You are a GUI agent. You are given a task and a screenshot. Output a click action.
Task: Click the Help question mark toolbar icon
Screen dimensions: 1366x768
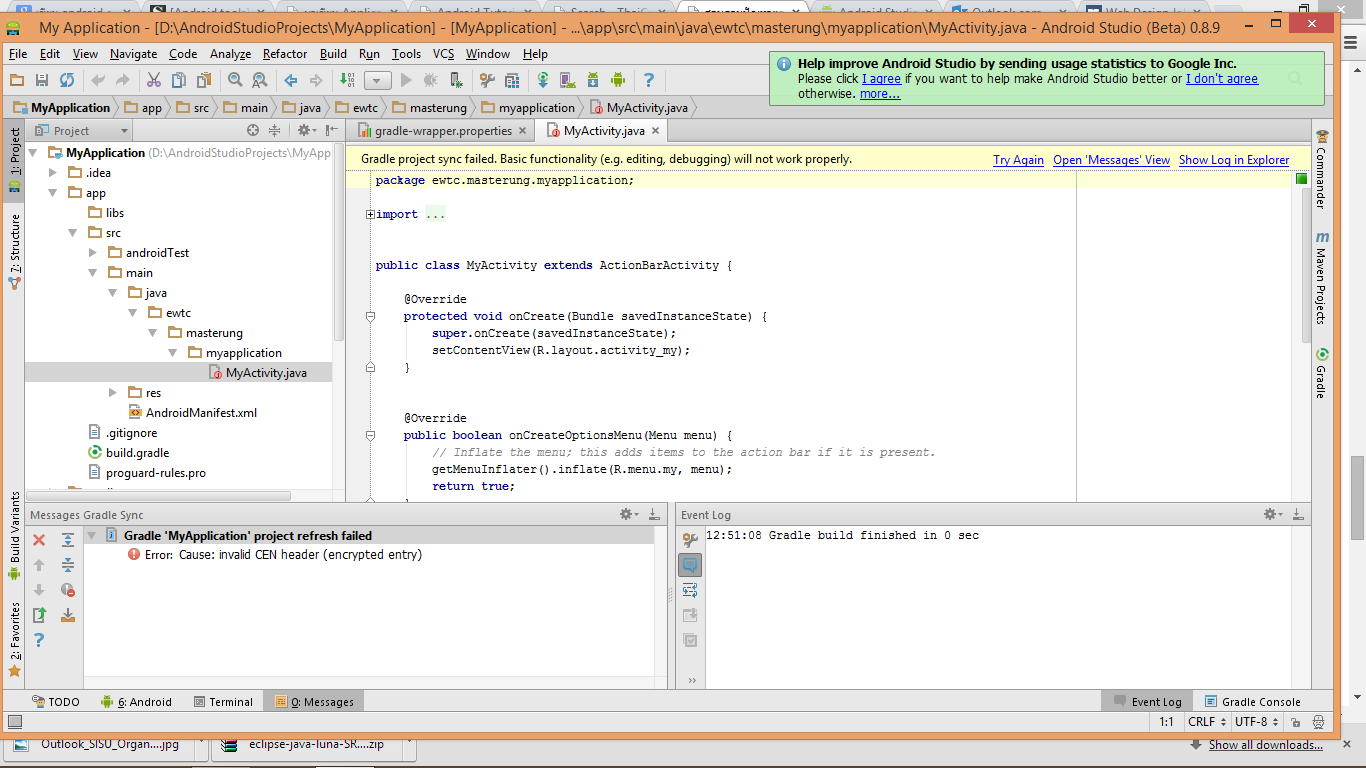[x=649, y=80]
